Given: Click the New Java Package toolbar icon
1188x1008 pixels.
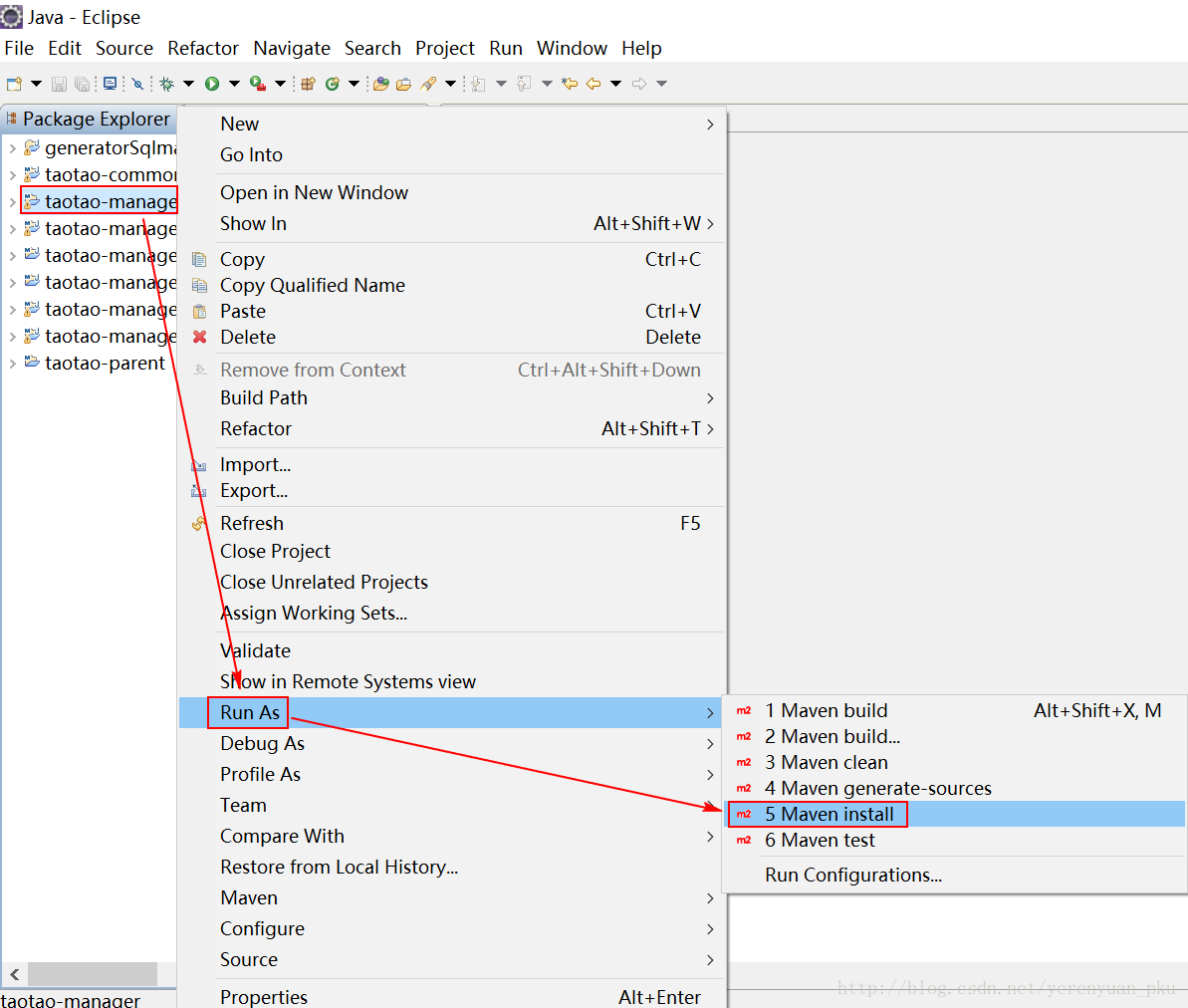Looking at the screenshot, I should 308,84.
